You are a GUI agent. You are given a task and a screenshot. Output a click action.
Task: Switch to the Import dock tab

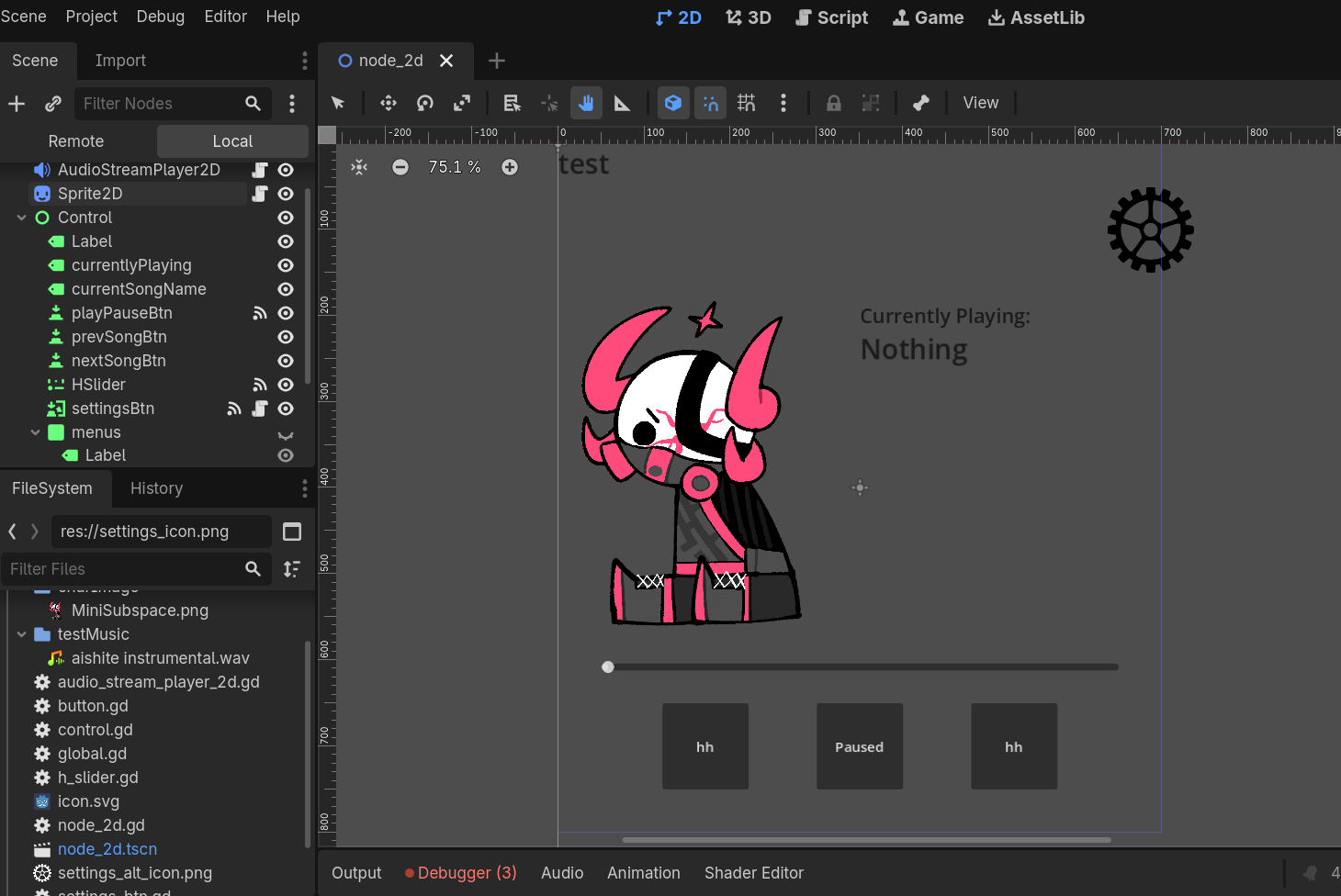[120, 61]
